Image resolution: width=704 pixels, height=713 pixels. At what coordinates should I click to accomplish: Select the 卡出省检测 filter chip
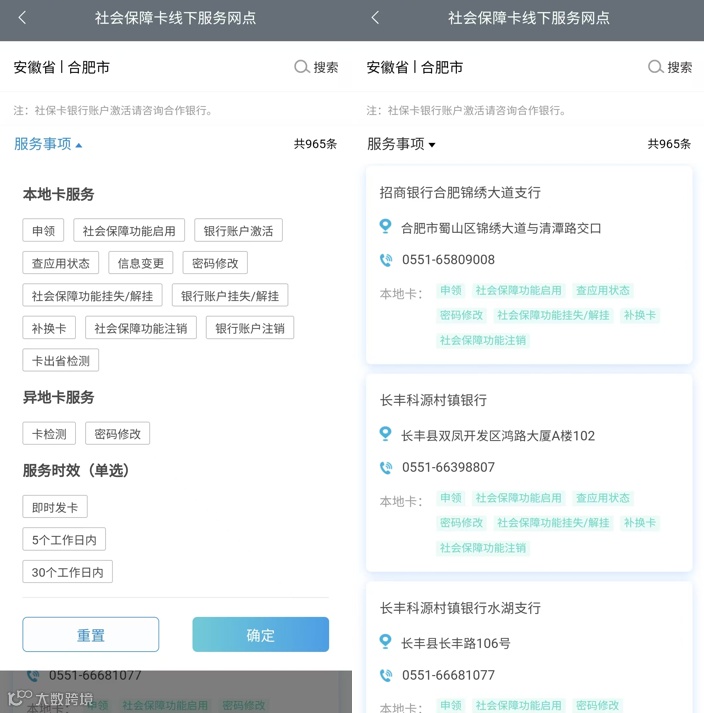click(60, 360)
